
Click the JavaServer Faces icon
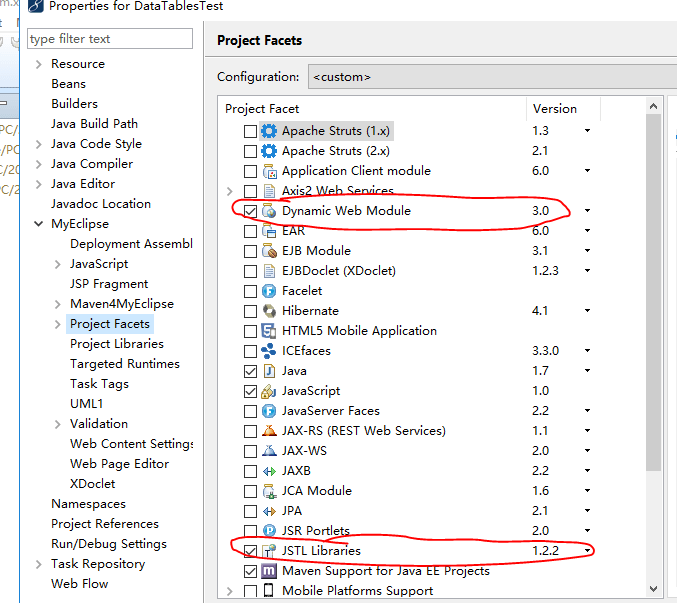point(269,411)
